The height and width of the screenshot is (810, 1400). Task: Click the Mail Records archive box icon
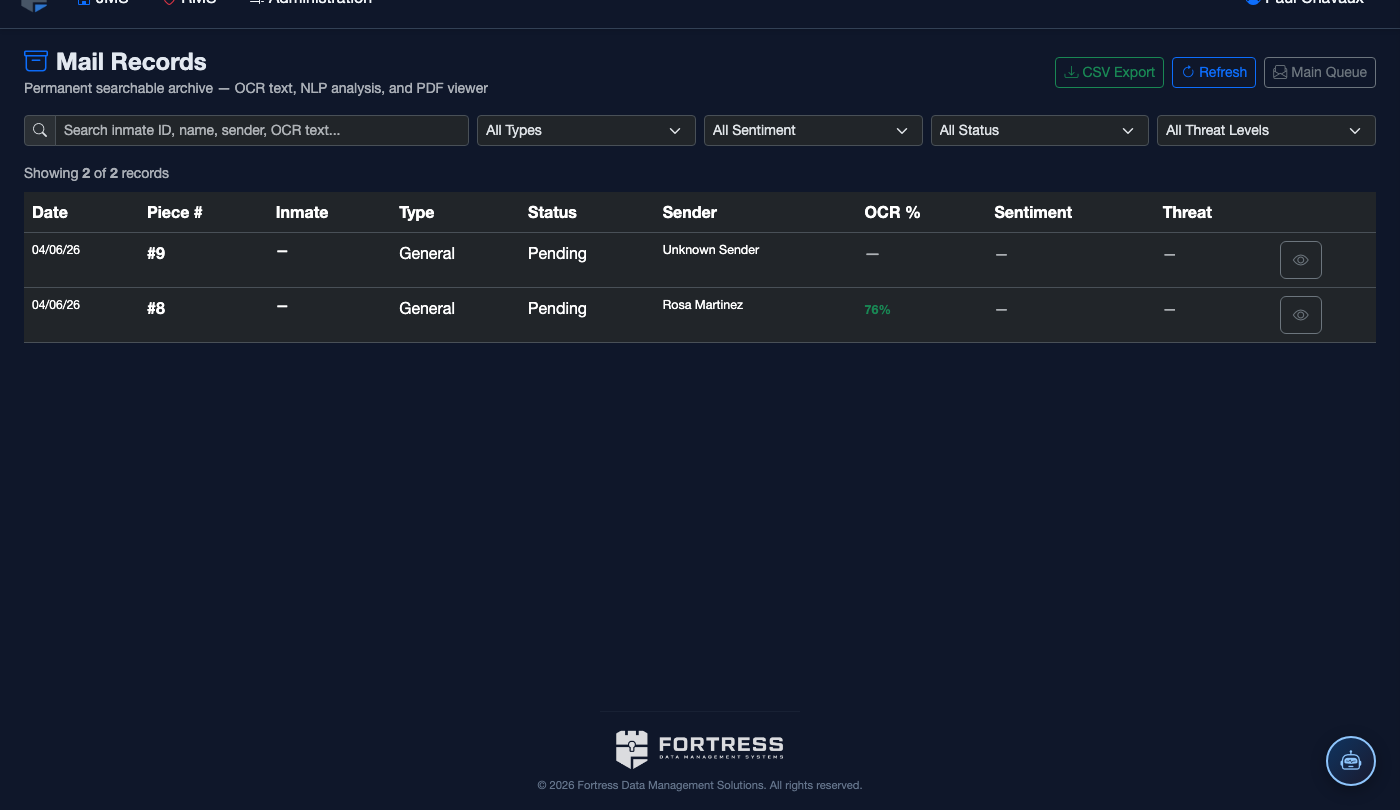[36, 61]
